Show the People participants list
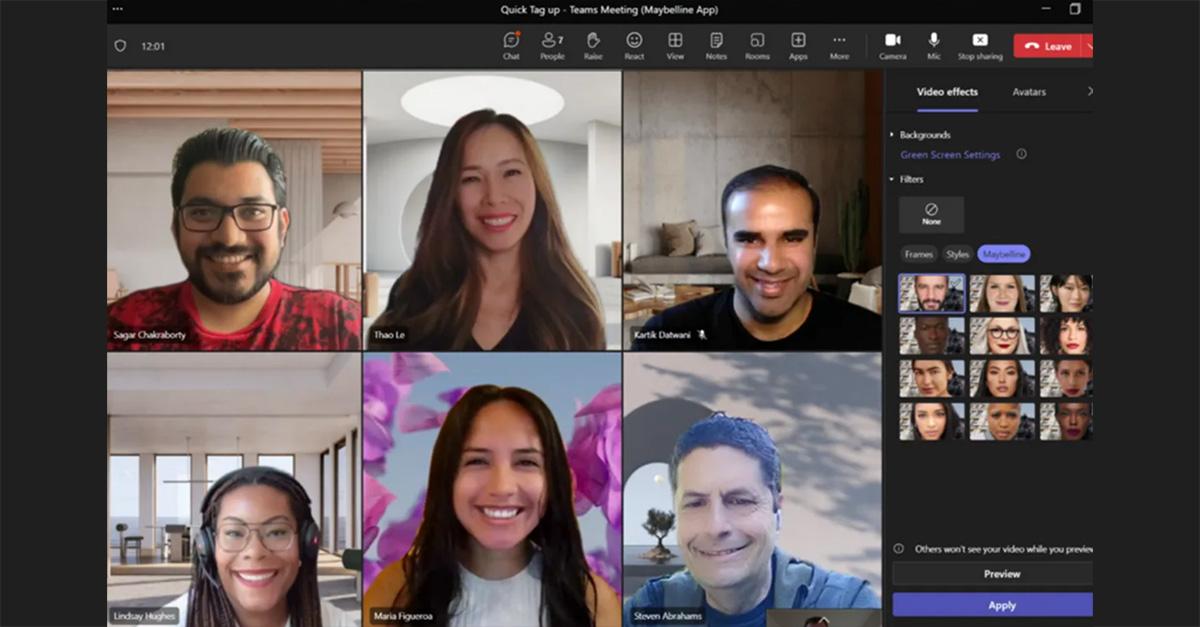 click(552, 45)
